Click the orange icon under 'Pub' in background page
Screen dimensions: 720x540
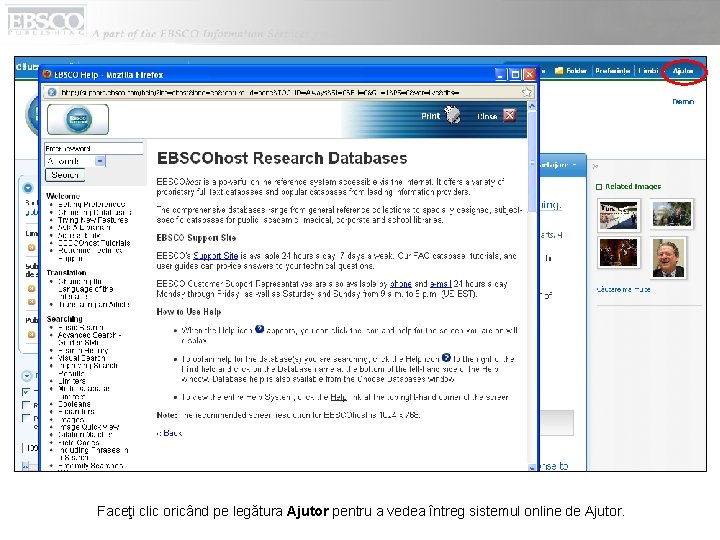[31, 334]
